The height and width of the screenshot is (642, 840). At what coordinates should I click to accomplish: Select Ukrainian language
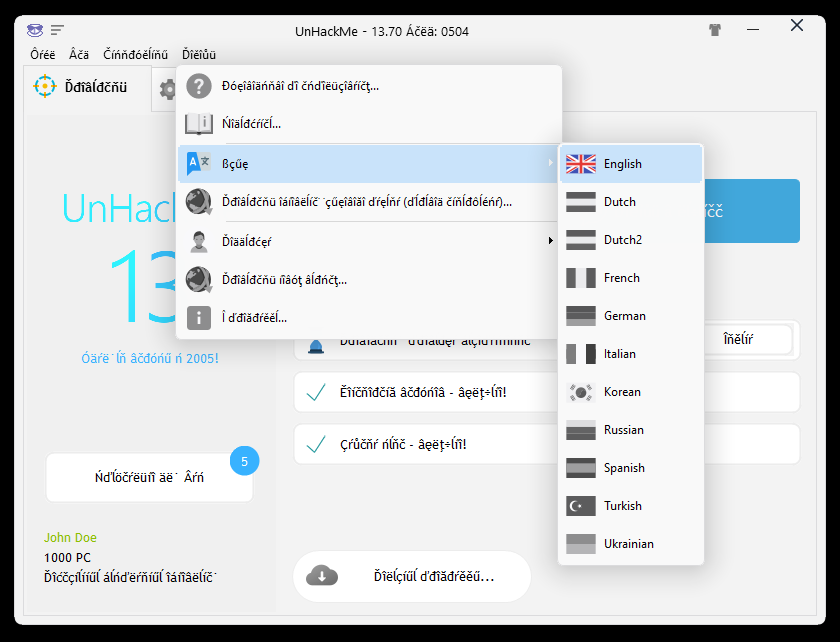click(x=631, y=544)
